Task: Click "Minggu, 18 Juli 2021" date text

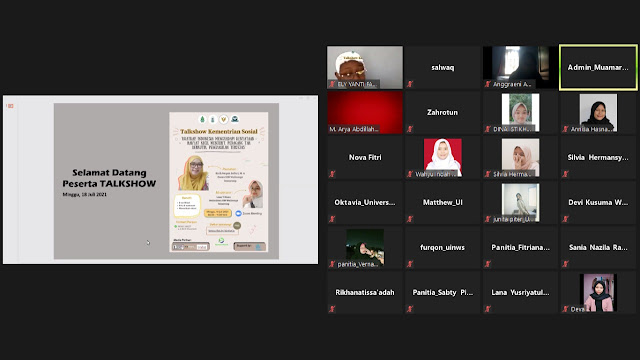Action: tap(84, 195)
